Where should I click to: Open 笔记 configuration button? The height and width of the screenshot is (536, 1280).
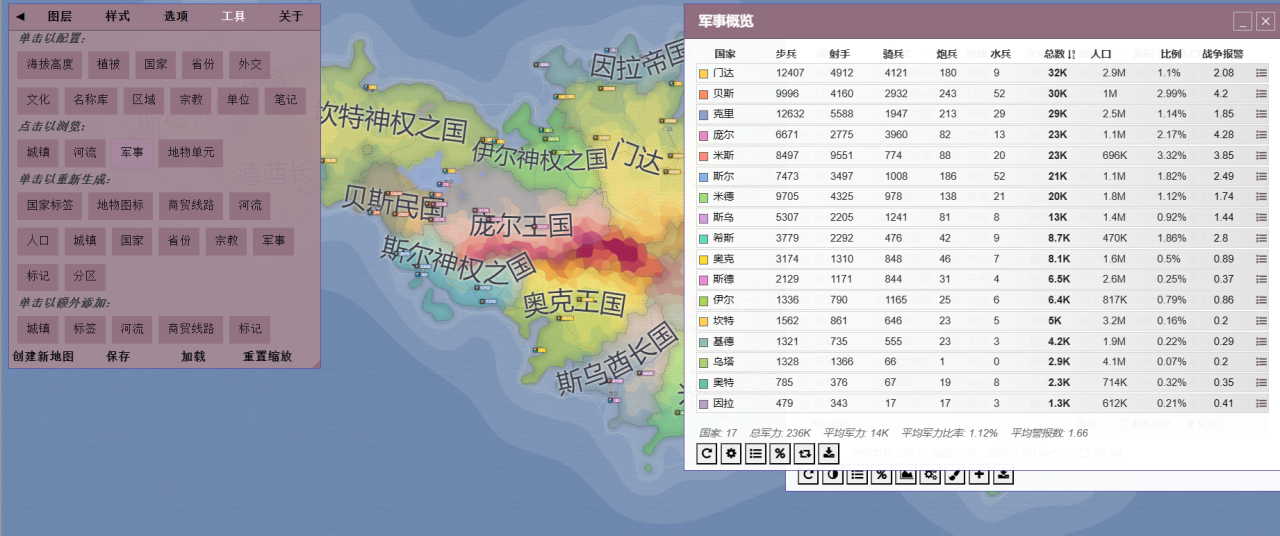click(286, 101)
